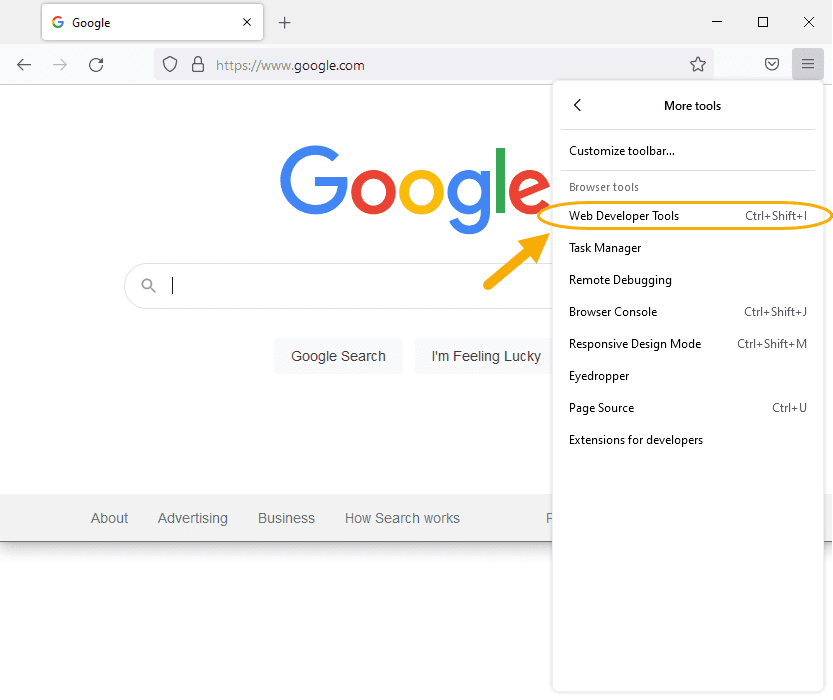Open How Search works link

[x=402, y=518]
